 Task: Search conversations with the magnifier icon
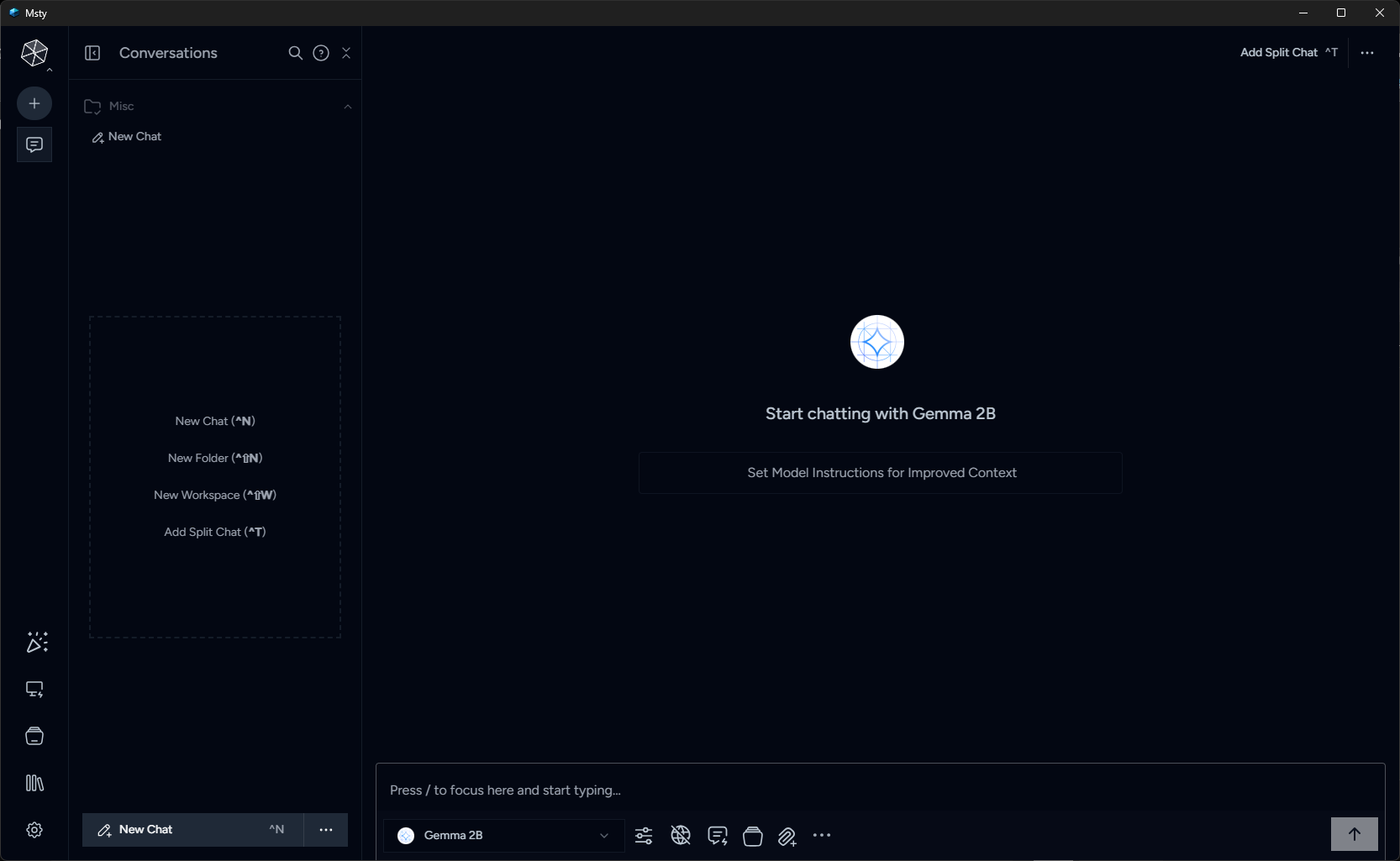tap(295, 53)
